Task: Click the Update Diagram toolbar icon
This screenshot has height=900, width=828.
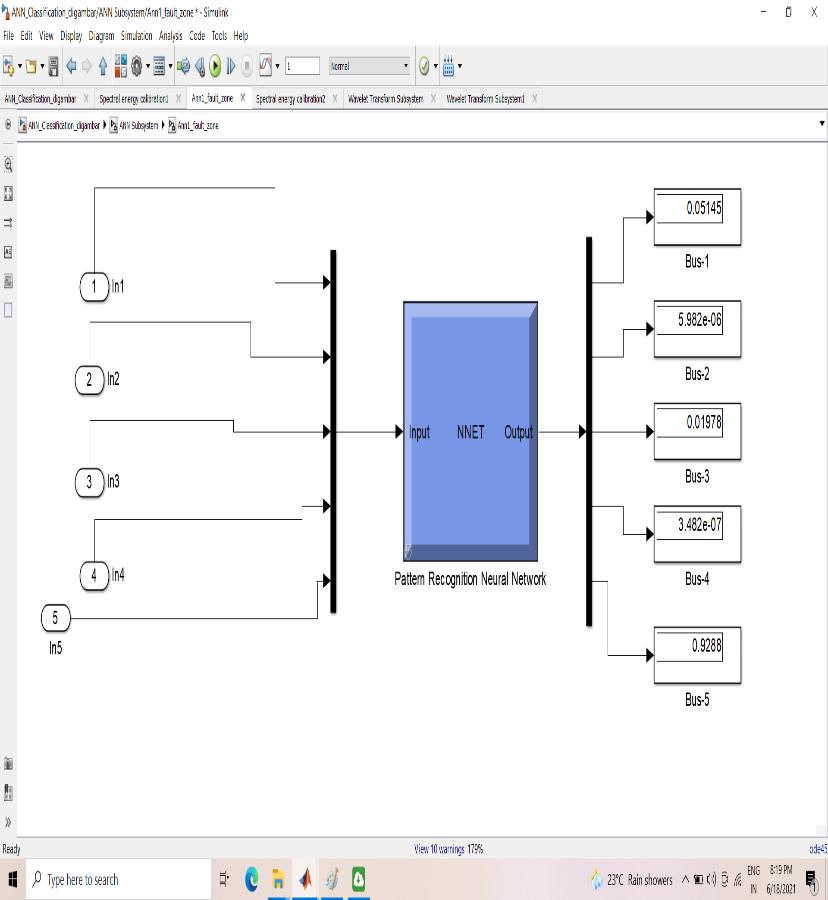Action: tap(183, 67)
